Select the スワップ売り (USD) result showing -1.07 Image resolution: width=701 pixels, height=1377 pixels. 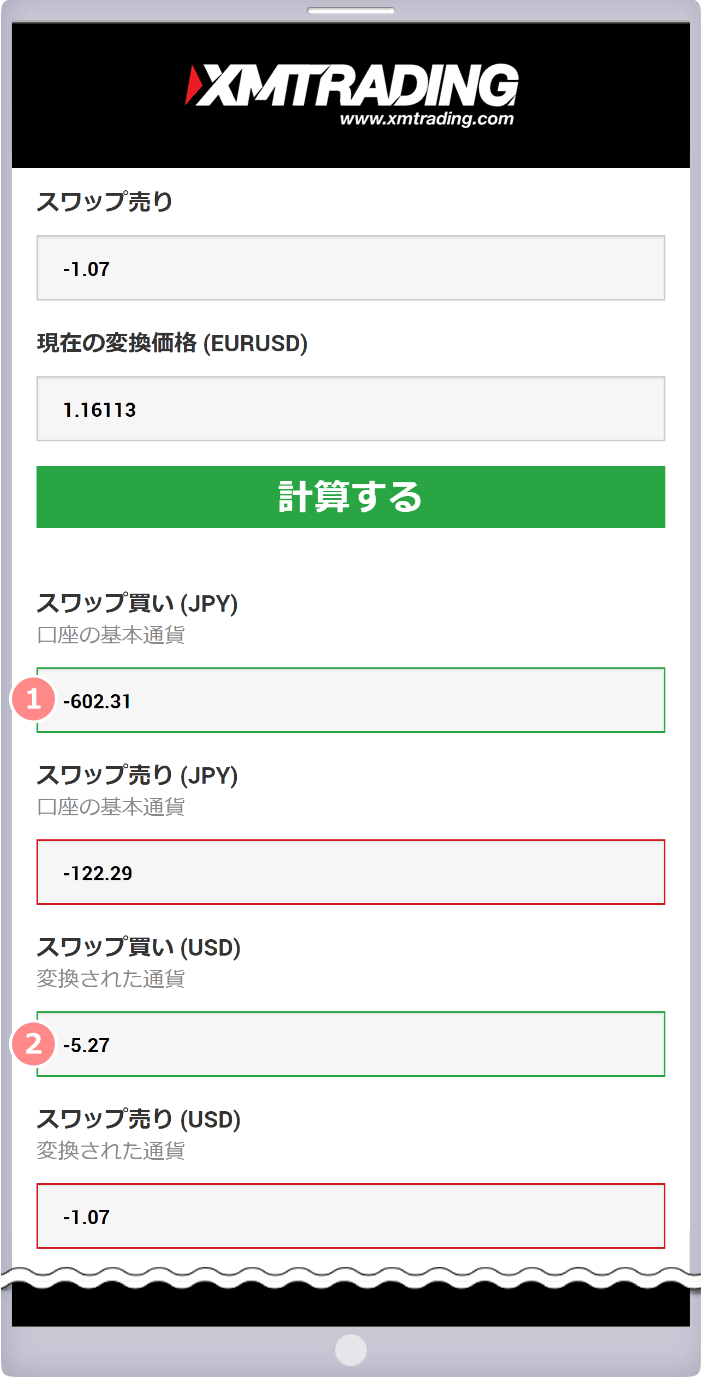pos(350,1217)
